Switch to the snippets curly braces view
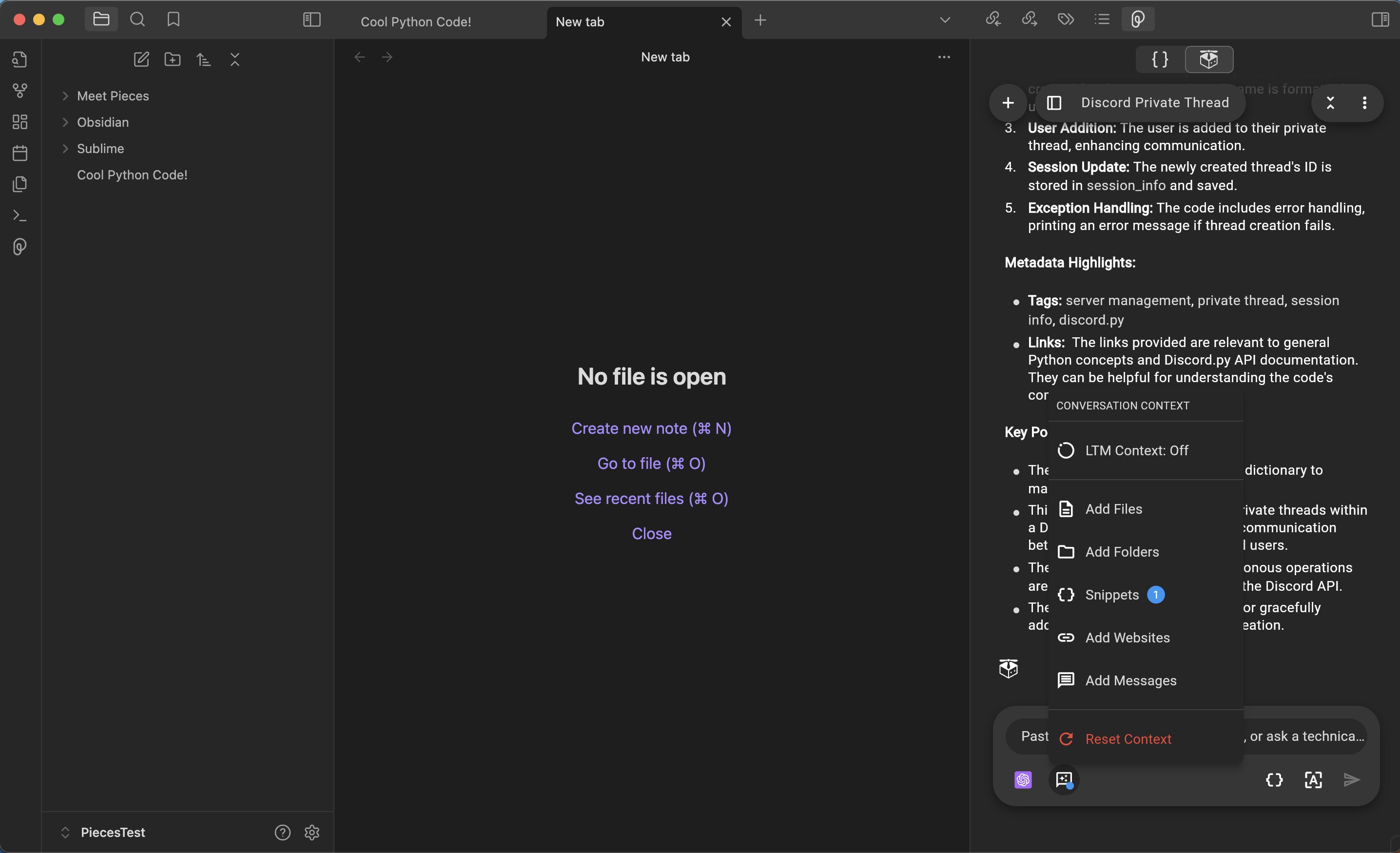Viewport: 1400px width, 853px height. [x=1160, y=59]
